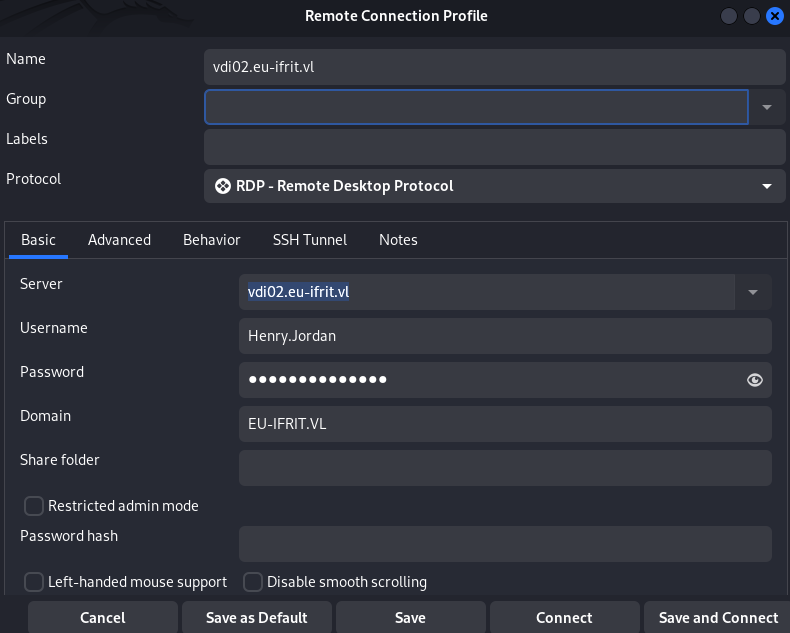Click the Domain field EU-IFRIT.VL
Screen dimensions: 790x633
coord(505,424)
